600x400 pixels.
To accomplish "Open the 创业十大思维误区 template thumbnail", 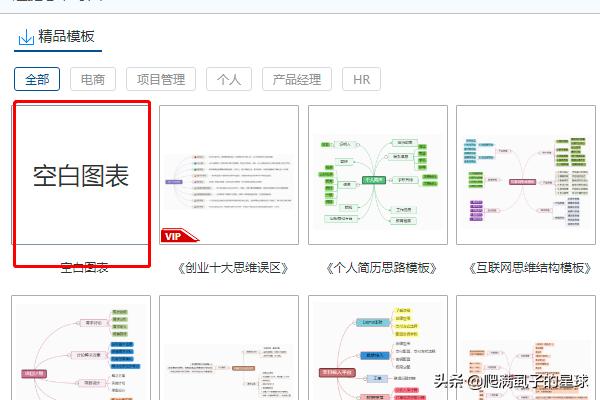I will pyautogui.click(x=229, y=175).
